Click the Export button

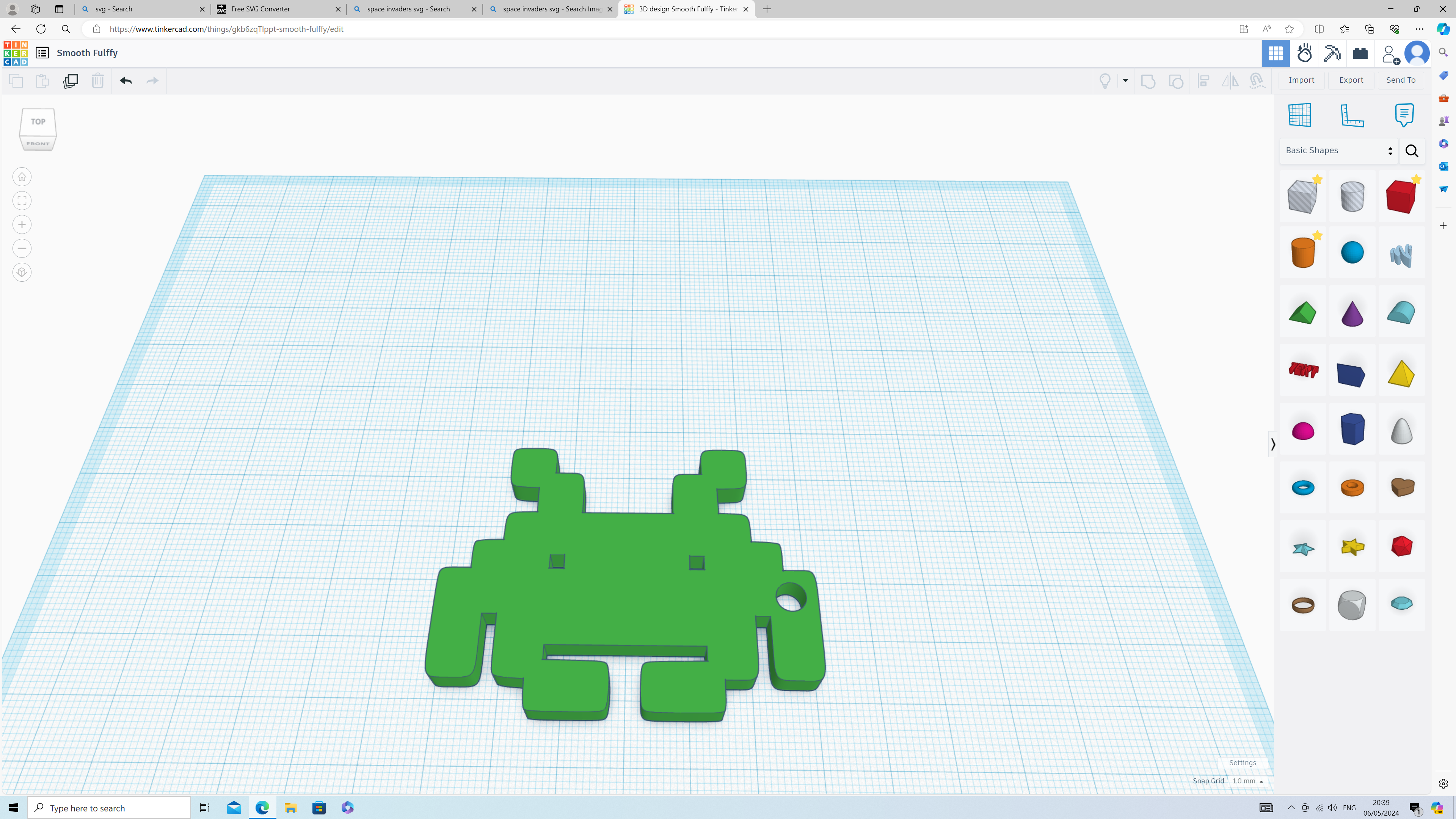tap(1351, 80)
